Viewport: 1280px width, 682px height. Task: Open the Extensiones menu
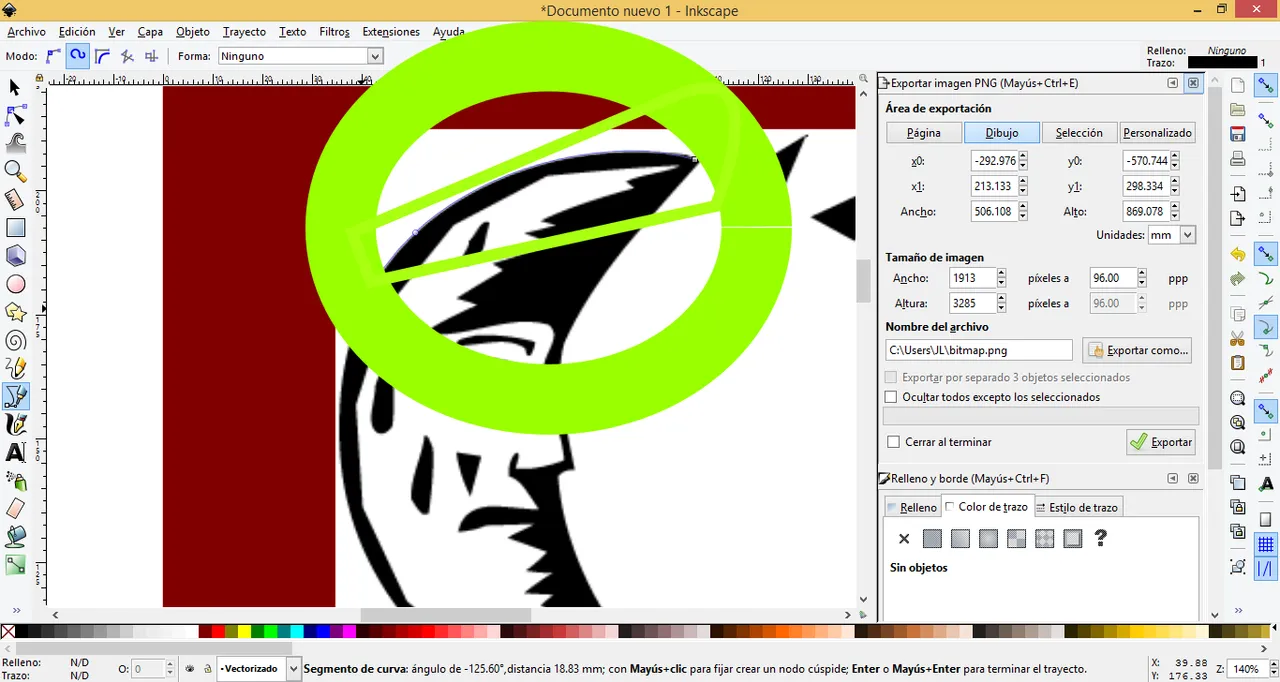tap(391, 32)
